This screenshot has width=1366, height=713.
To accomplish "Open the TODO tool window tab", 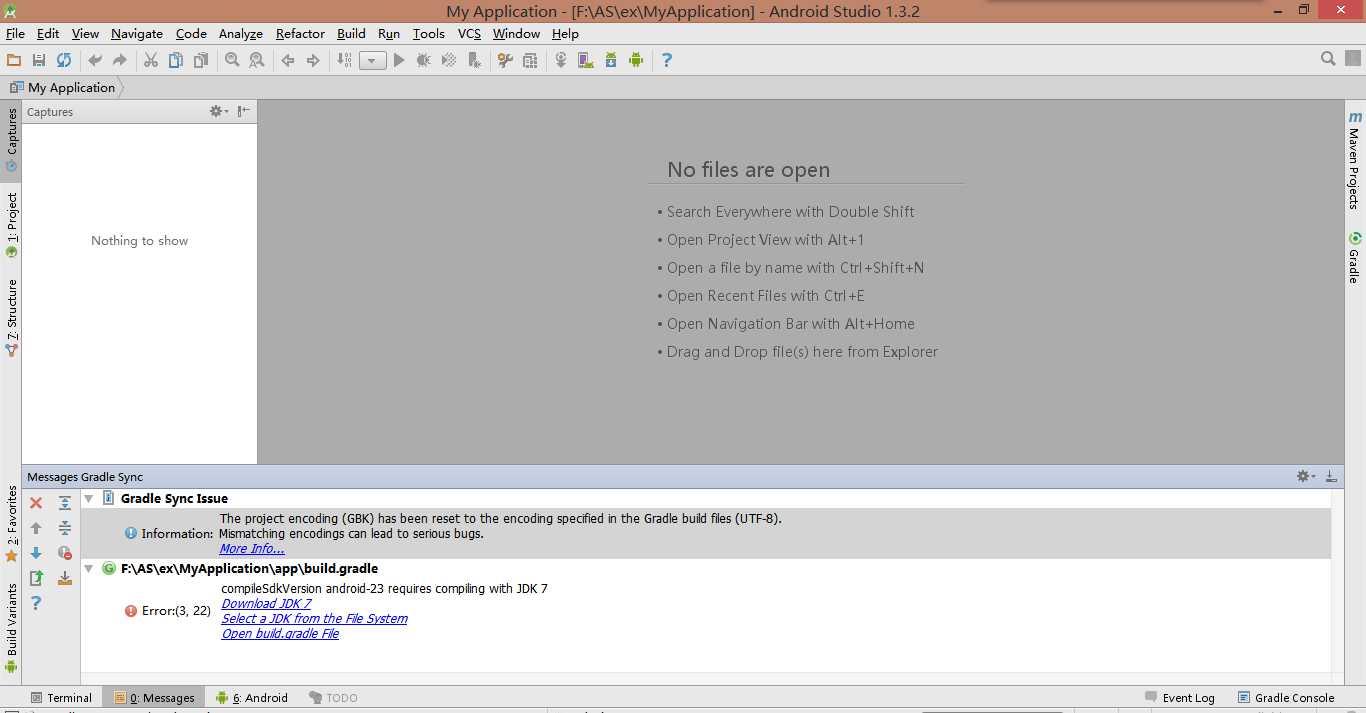I will coord(333,698).
